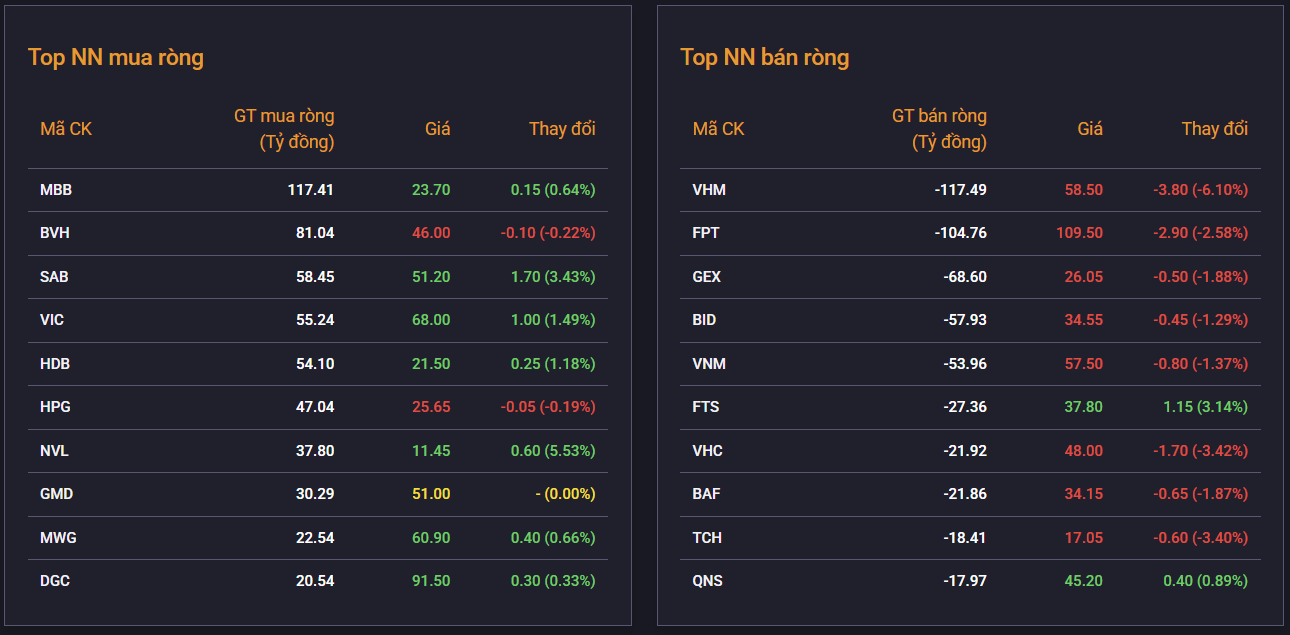Click GEX price 26.05
The width and height of the screenshot is (1290, 635).
(x=1083, y=276)
